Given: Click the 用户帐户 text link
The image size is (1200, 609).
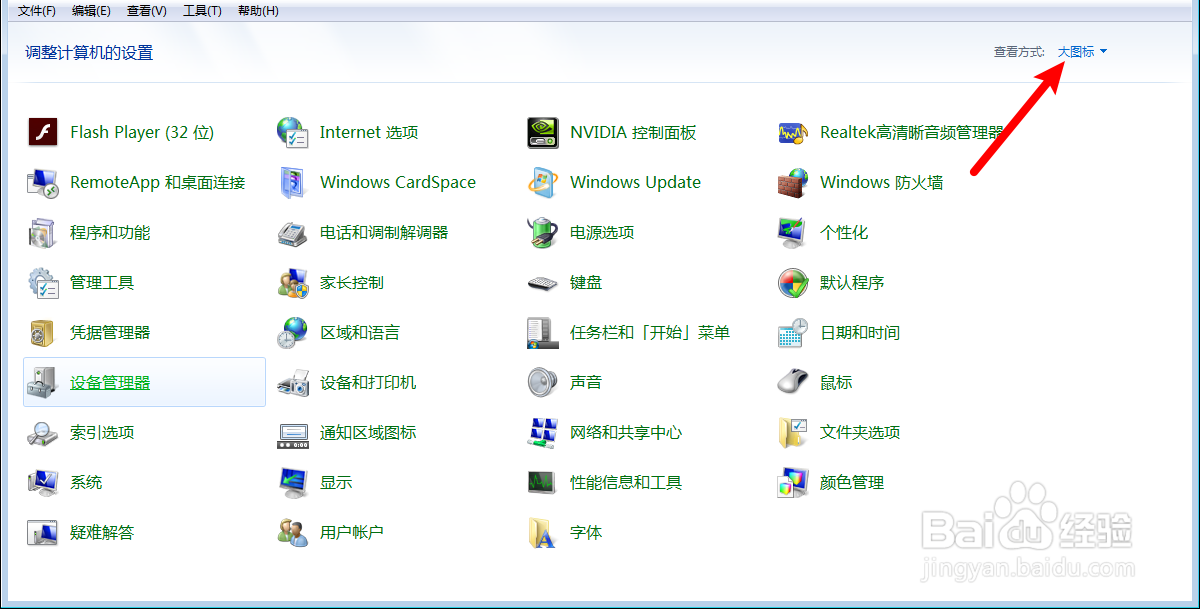Looking at the screenshot, I should tap(352, 532).
